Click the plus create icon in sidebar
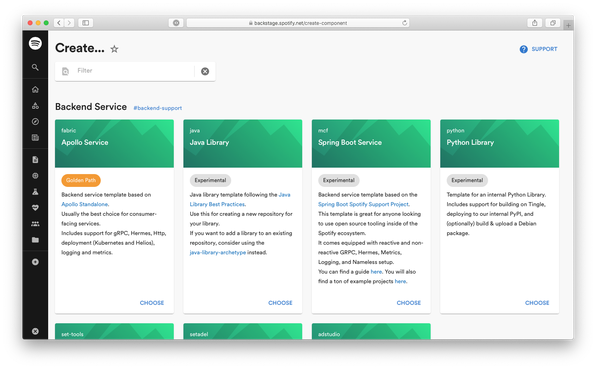The height and width of the screenshot is (369, 596). point(35,262)
